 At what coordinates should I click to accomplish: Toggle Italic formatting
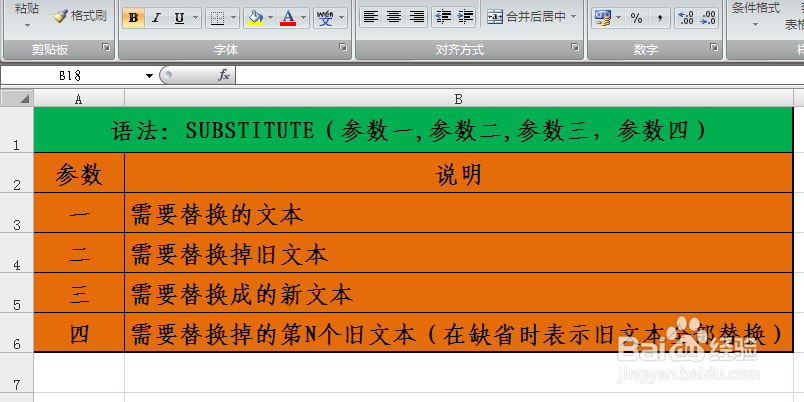pos(156,18)
